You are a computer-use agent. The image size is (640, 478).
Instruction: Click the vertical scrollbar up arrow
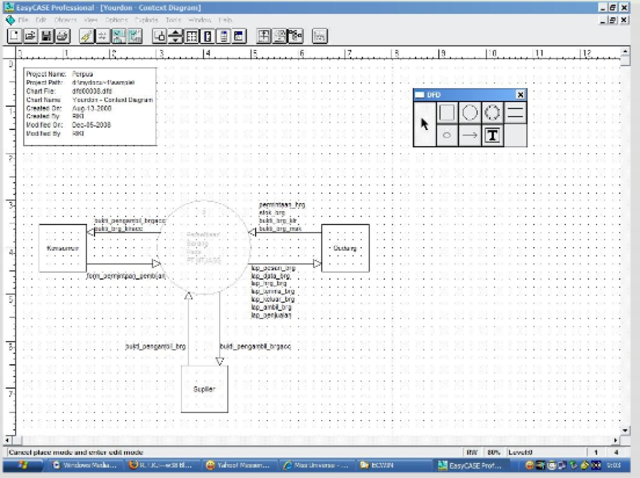(625, 51)
